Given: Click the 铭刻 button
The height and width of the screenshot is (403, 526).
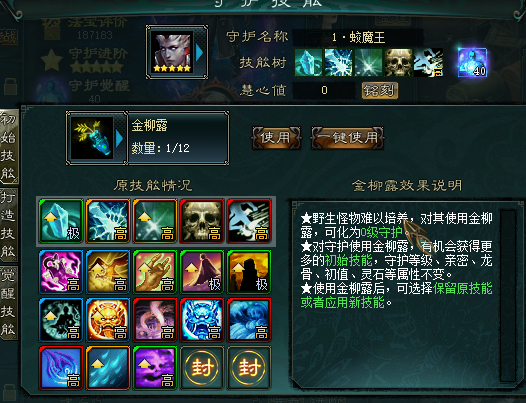Looking at the screenshot, I should click(x=380, y=90).
